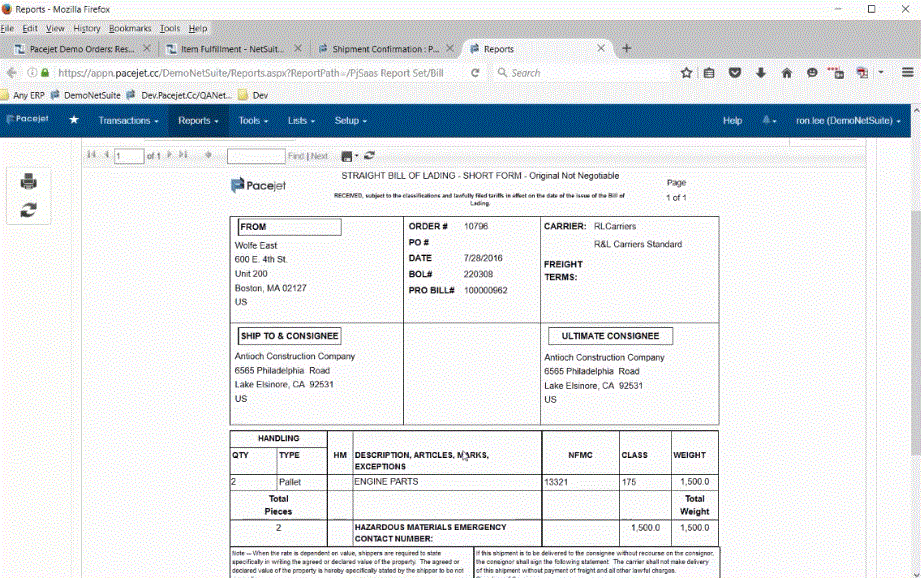Screen dimensions: 921x578
Task: Refresh report from the report toolbar
Action: (x=369, y=155)
